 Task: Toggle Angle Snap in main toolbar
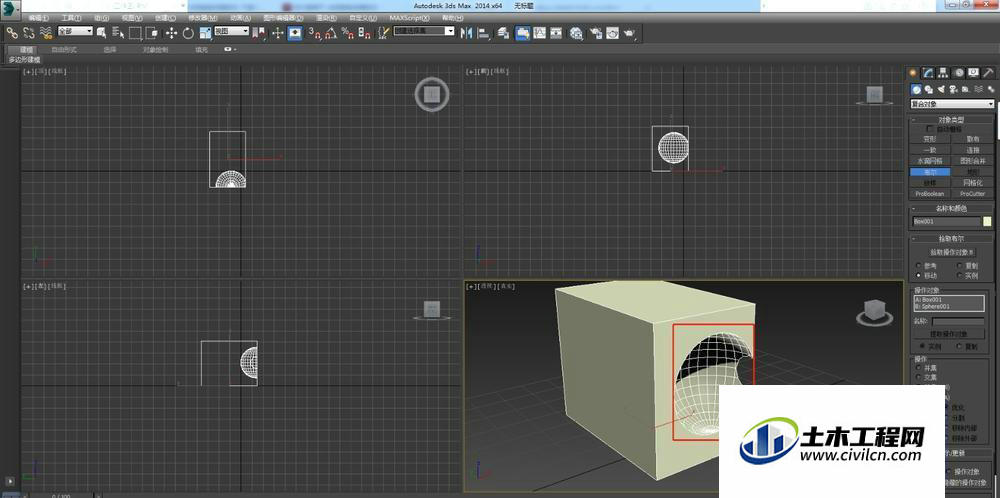pyautogui.click(x=331, y=33)
